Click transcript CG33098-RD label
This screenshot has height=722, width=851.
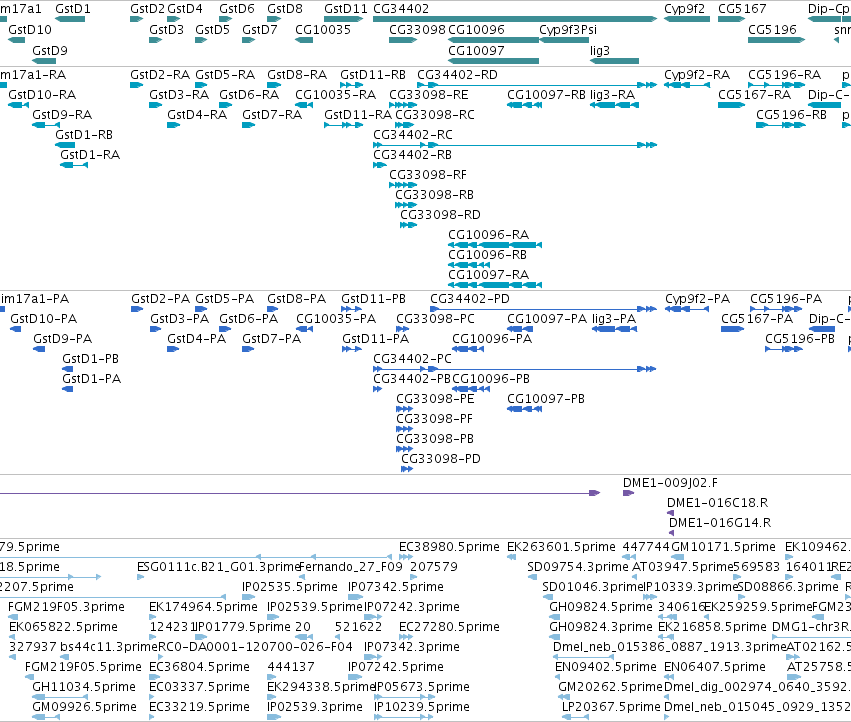pyautogui.click(x=440, y=215)
